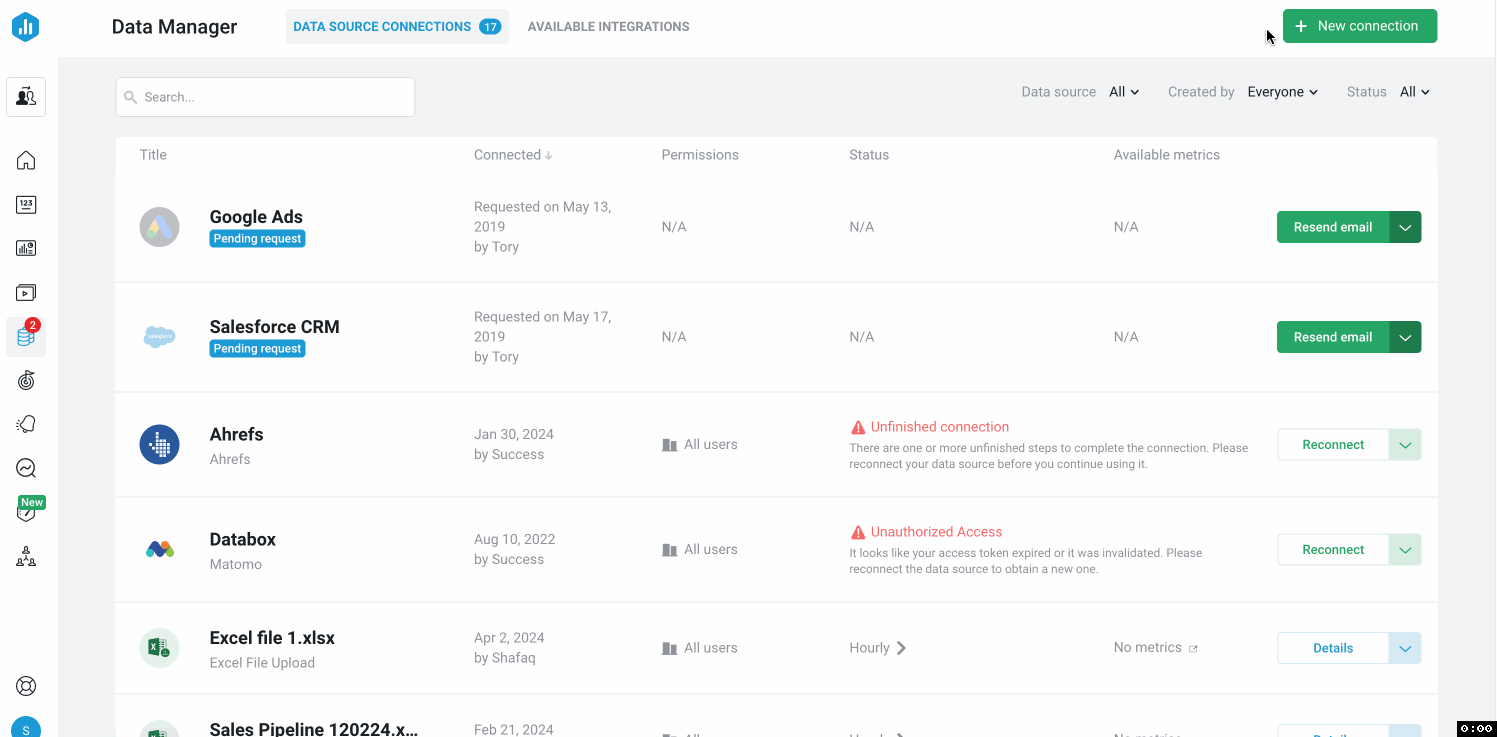
Task: Click the Databox logo icon
Action: 26,27
